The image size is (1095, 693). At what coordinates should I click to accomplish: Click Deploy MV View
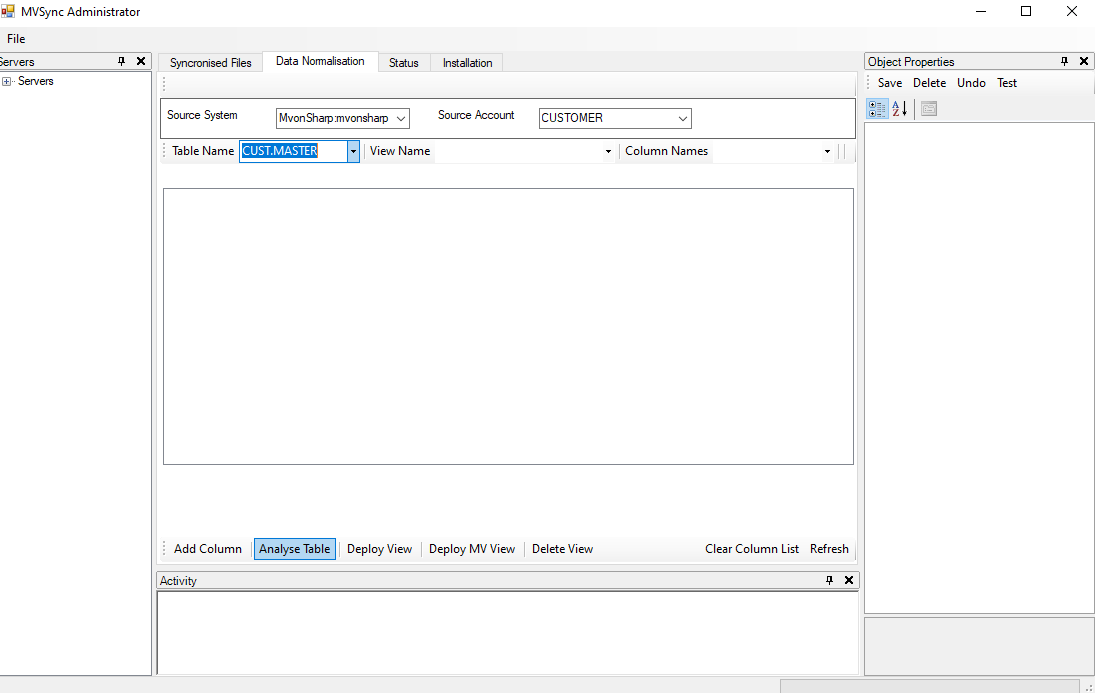point(472,549)
